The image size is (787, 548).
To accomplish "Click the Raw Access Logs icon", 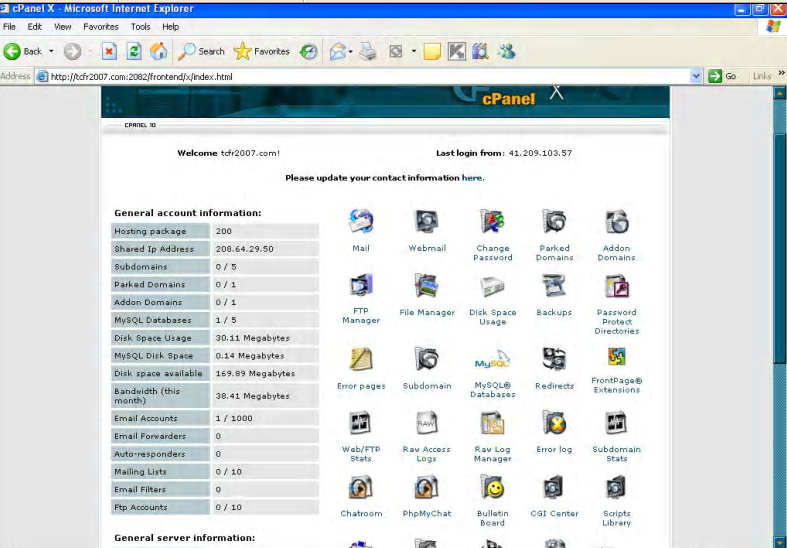I will click(x=427, y=423).
